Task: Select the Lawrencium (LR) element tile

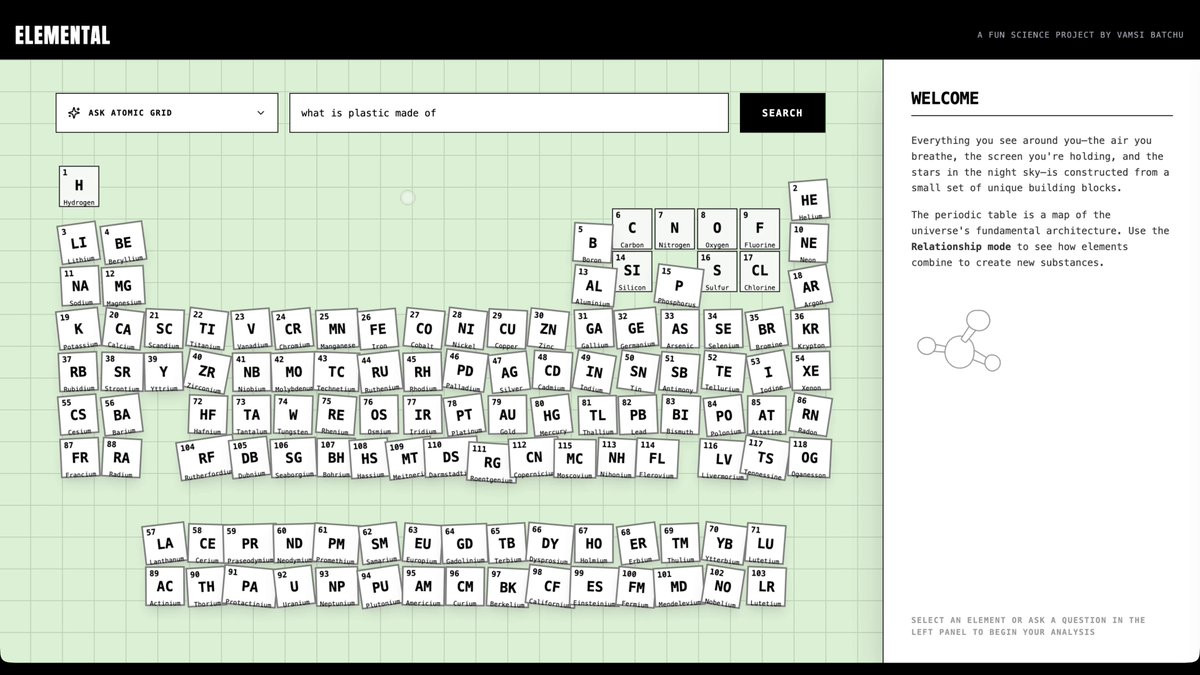Action: (x=766, y=587)
